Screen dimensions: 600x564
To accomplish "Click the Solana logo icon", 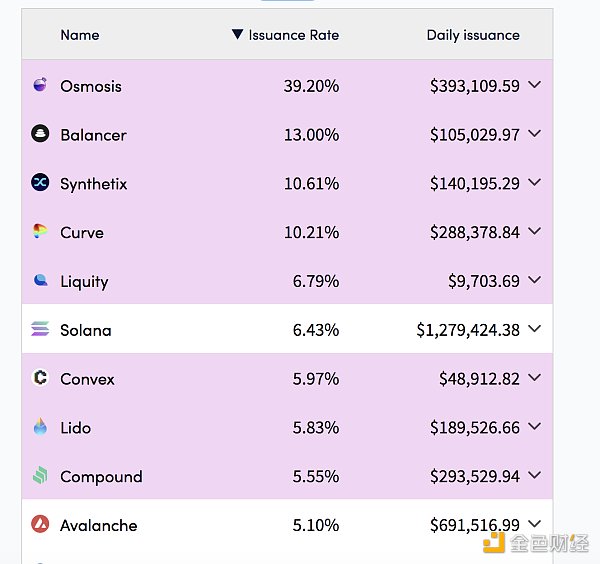I will pyautogui.click(x=40, y=329).
